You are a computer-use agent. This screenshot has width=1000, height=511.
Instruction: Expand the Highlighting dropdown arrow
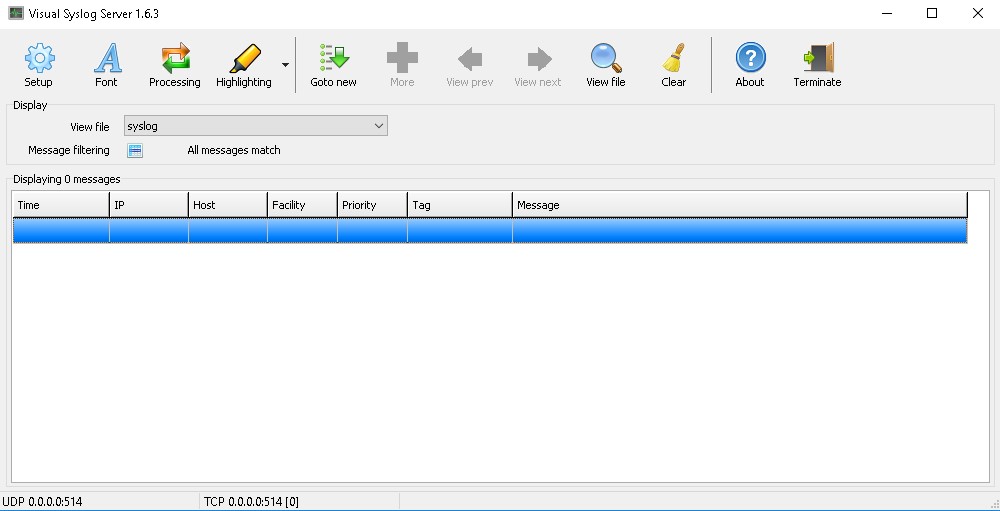pyautogui.click(x=285, y=65)
